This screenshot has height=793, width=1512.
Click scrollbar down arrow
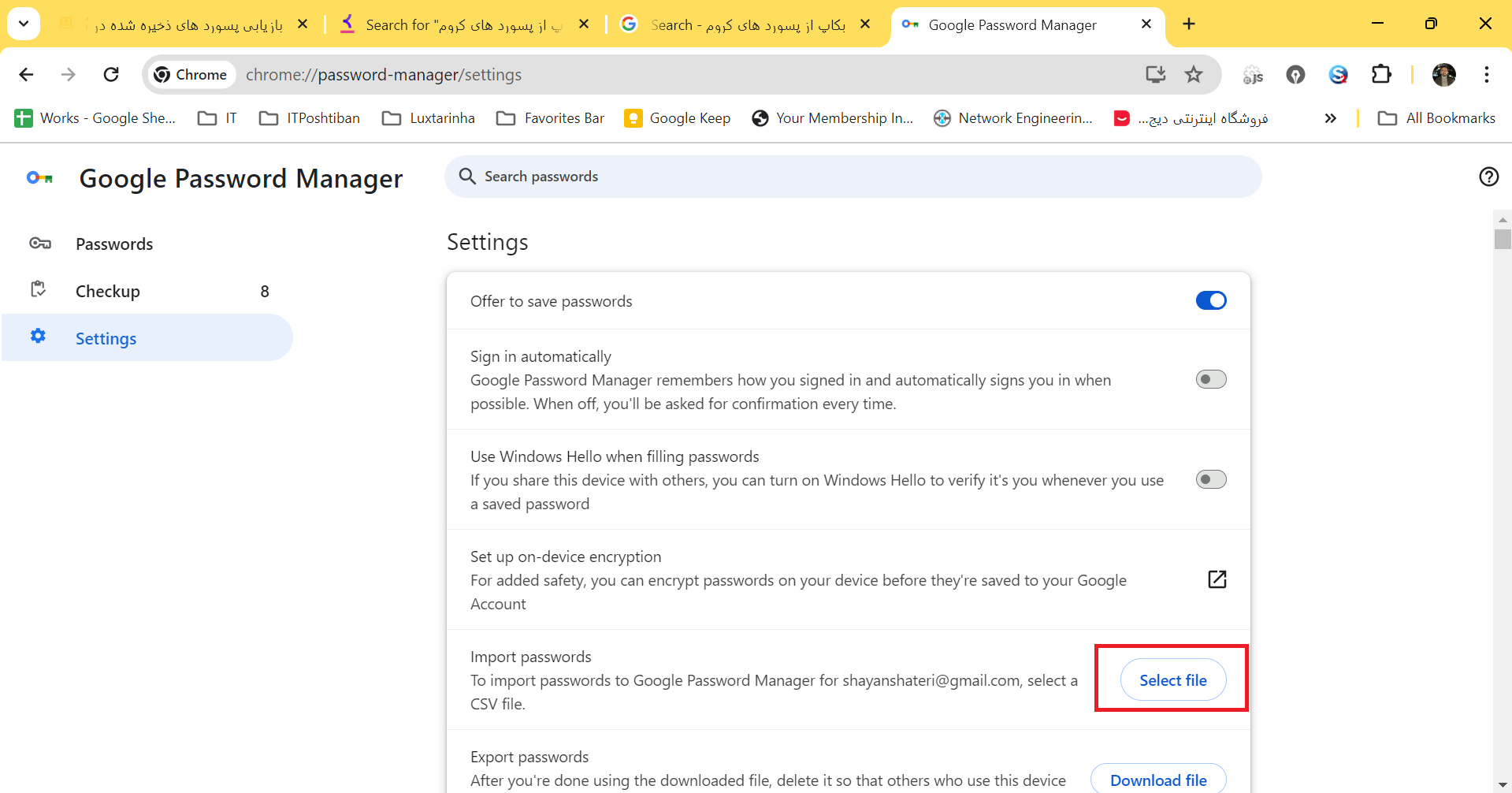[1502, 785]
